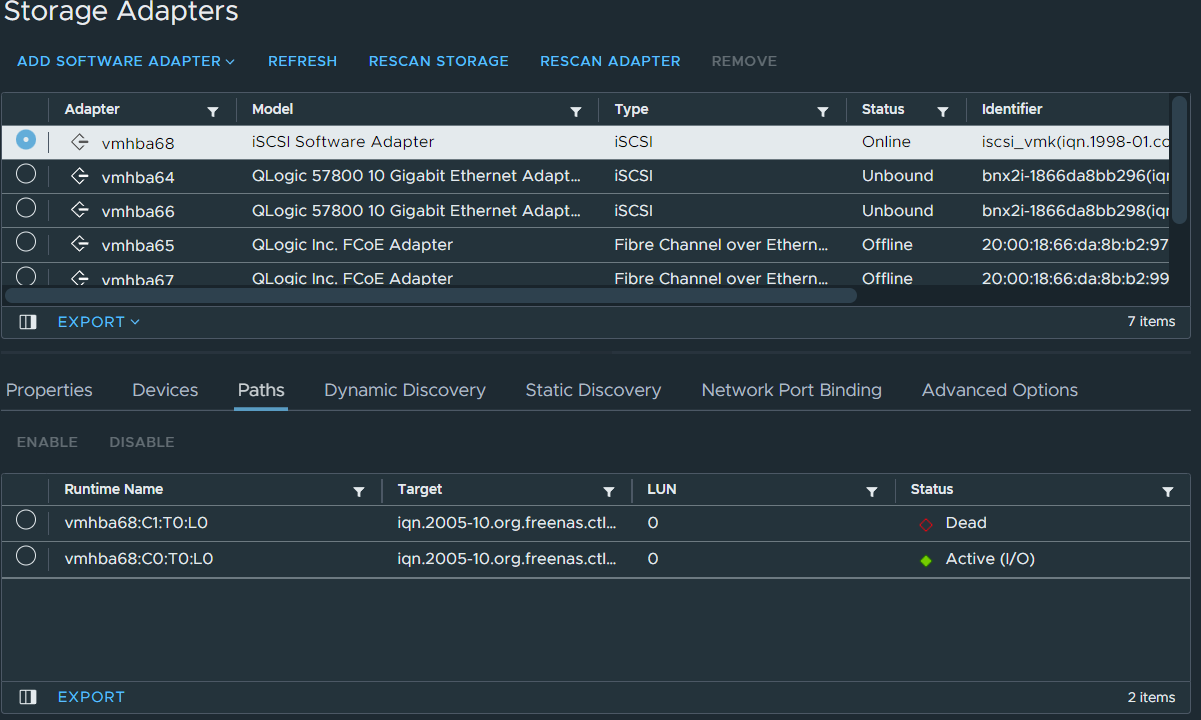1201x720 pixels.
Task: Open Network Port Binding tab
Action: pos(792,390)
